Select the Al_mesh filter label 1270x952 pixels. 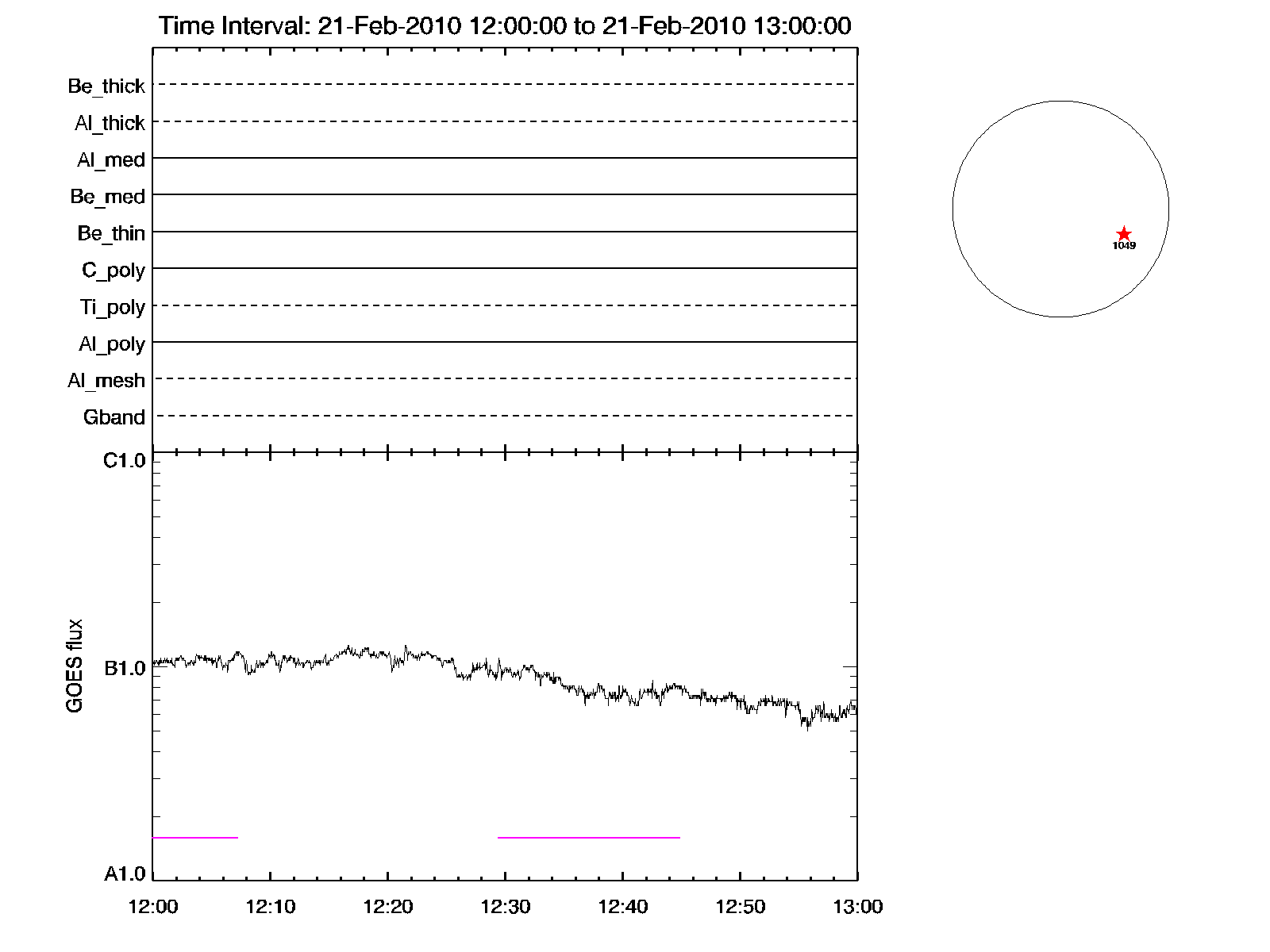click(106, 381)
